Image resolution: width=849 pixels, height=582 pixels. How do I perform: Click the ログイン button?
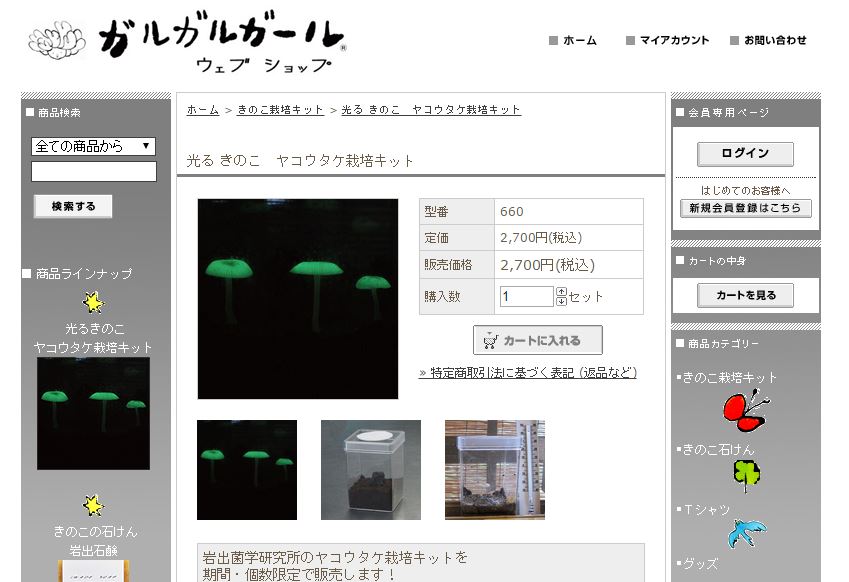[x=745, y=154]
